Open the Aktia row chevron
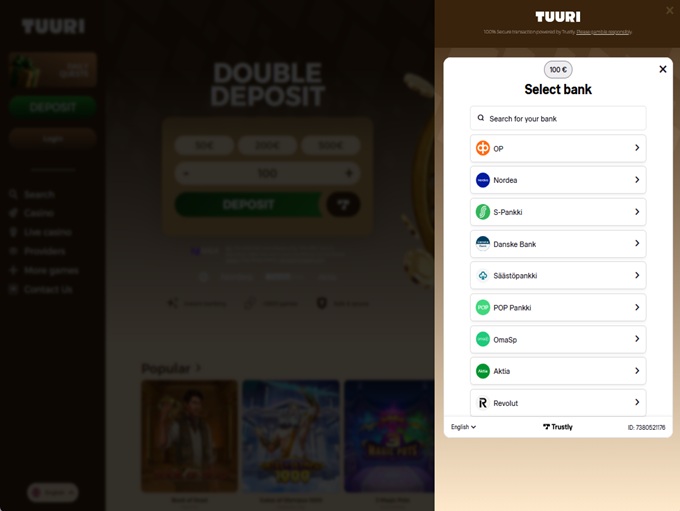The height and width of the screenshot is (511, 680). pyautogui.click(x=637, y=370)
